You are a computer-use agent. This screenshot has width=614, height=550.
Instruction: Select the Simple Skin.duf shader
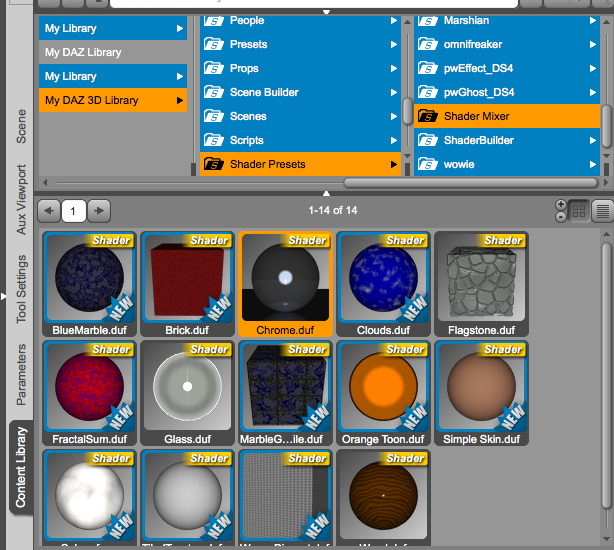(x=481, y=393)
